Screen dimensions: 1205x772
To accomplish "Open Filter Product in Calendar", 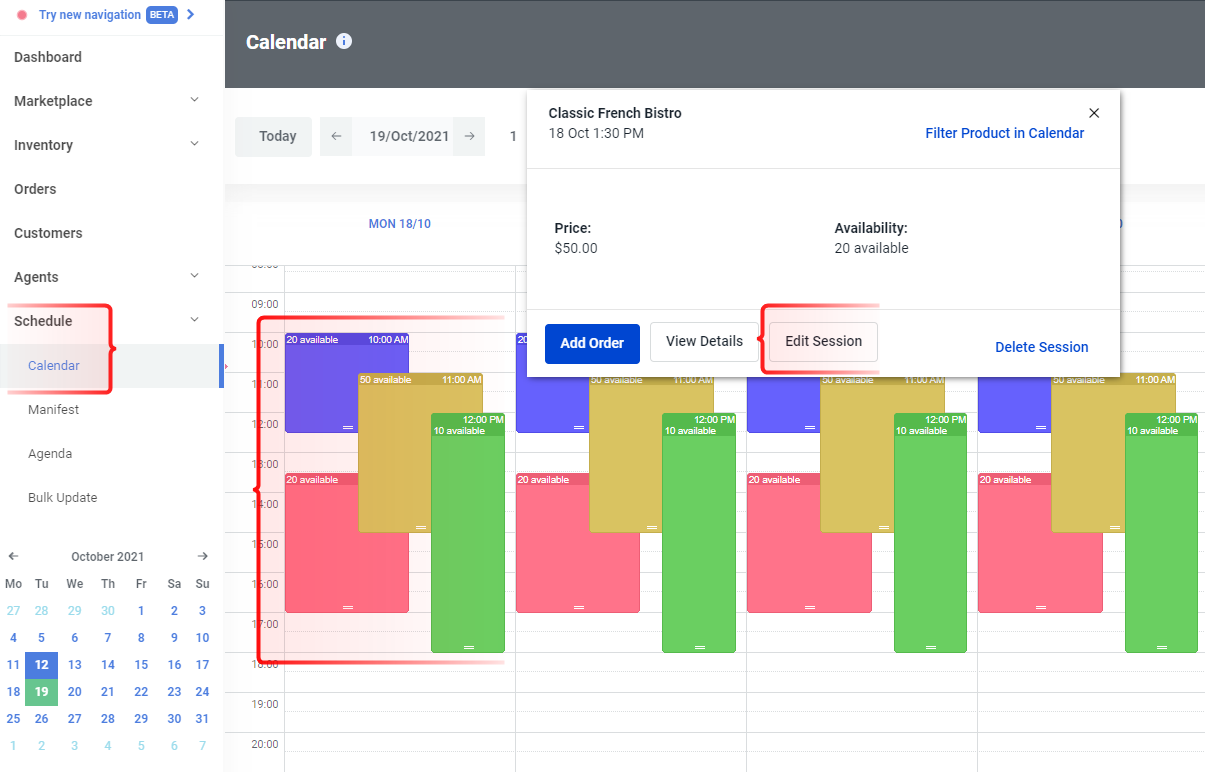I will pos(1004,132).
